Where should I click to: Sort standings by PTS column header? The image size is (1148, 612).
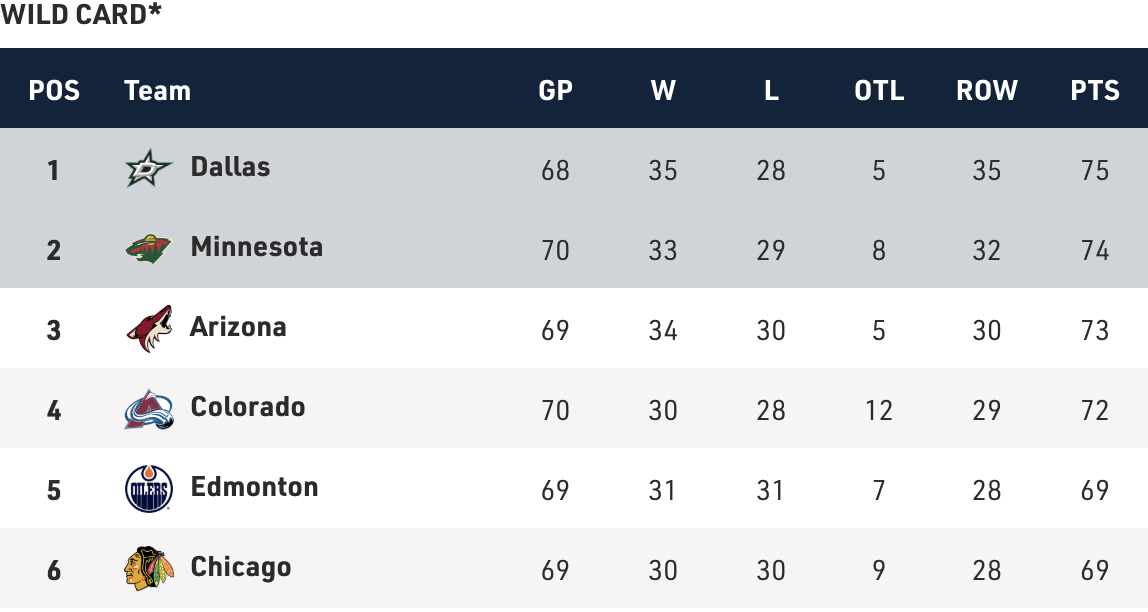pyautogui.click(x=1095, y=91)
